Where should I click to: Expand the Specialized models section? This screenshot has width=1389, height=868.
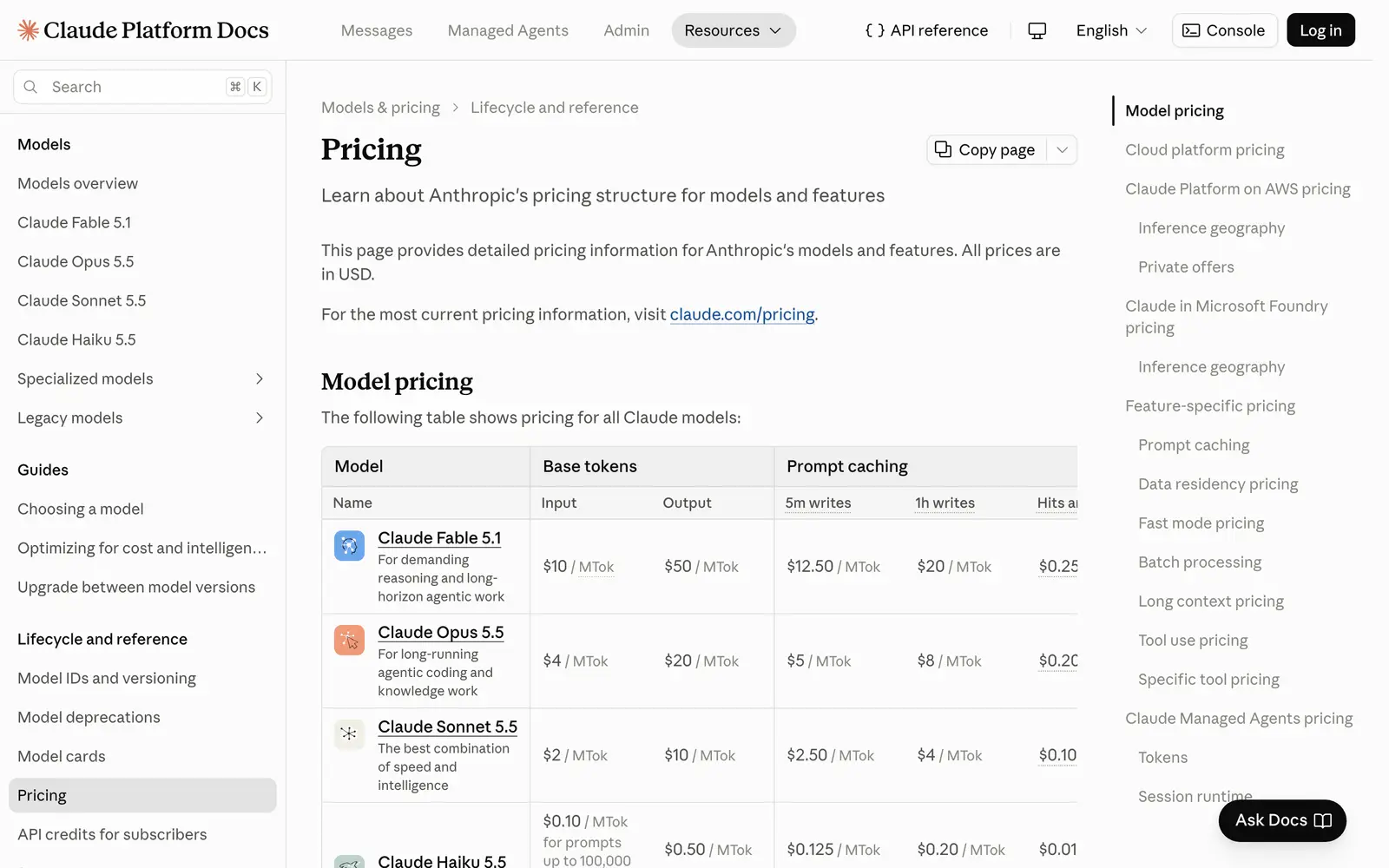tap(260, 378)
